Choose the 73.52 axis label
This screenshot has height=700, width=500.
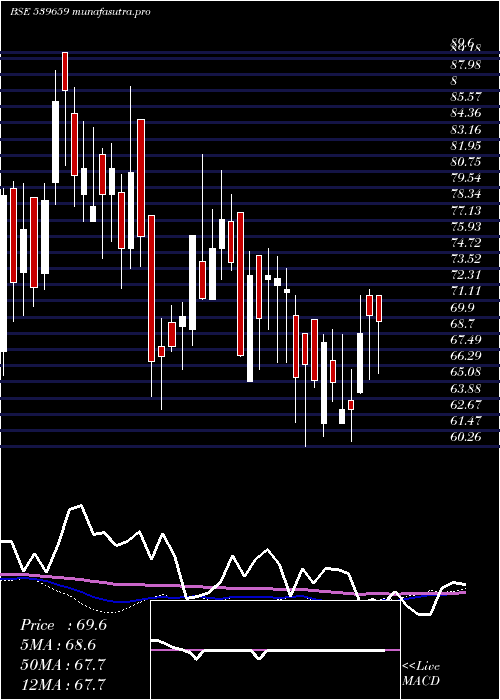click(x=466, y=259)
